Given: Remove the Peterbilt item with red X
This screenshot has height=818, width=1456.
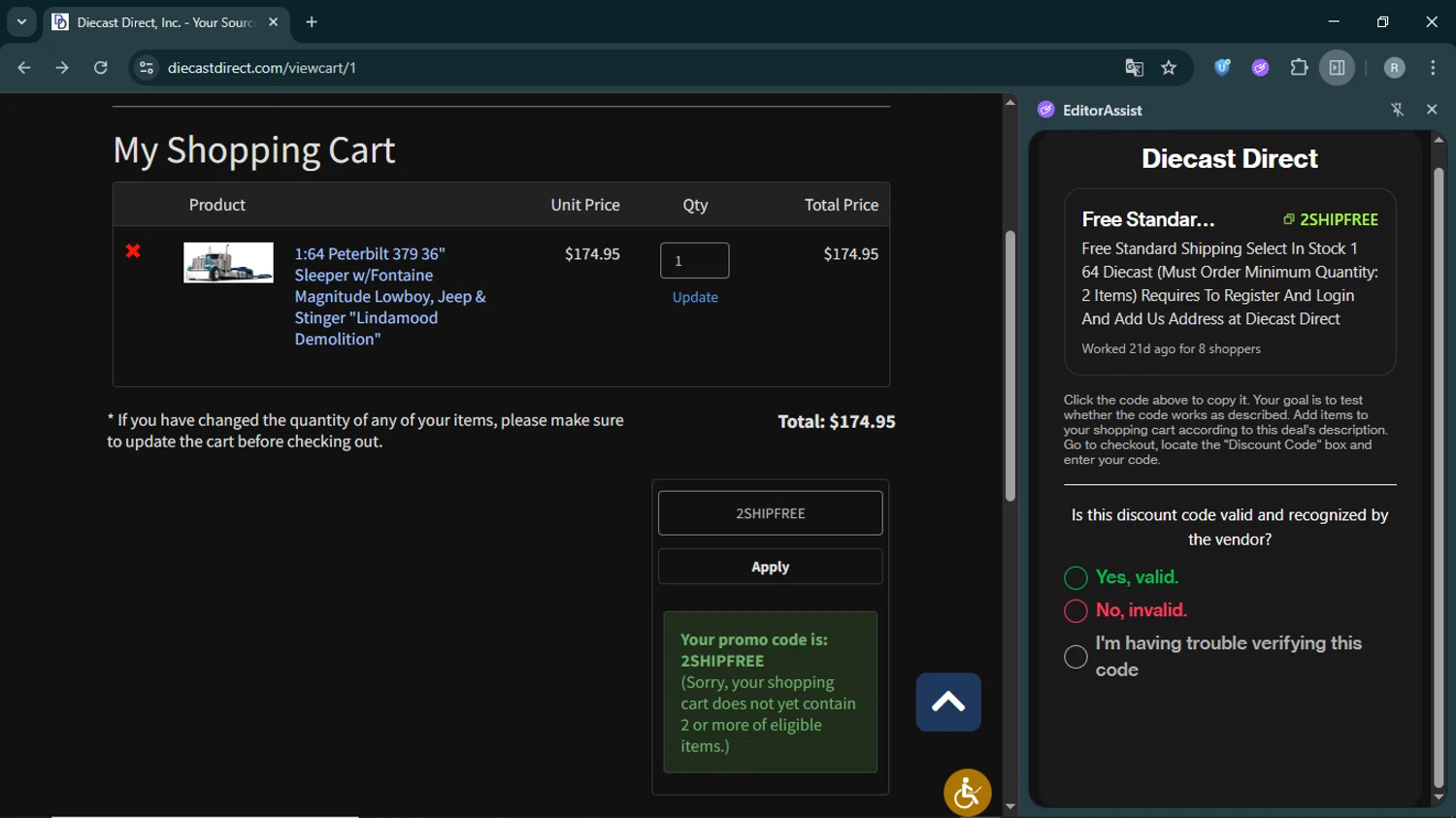Looking at the screenshot, I should pyautogui.click(x=133, y=251).
